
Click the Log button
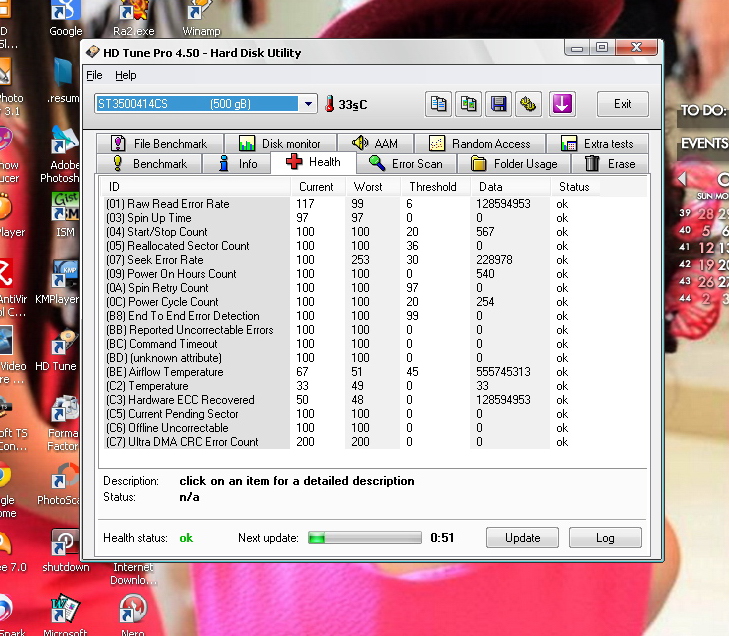[x=605, y=538]
